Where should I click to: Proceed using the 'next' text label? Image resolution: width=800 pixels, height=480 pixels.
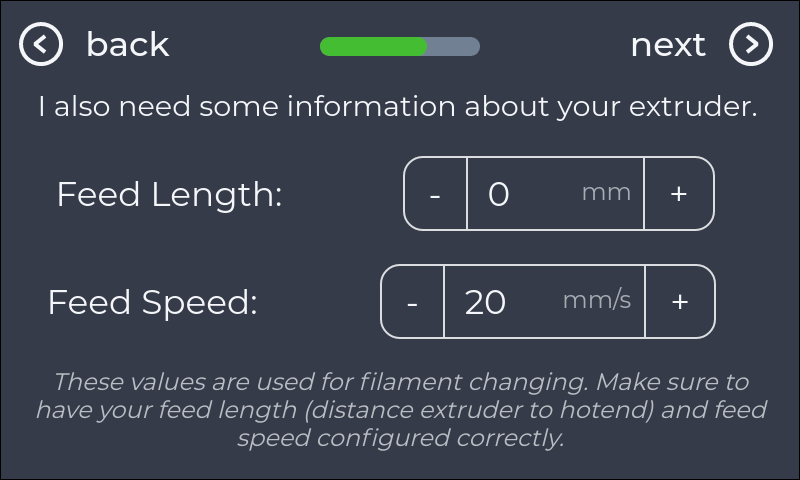point(668,45)
